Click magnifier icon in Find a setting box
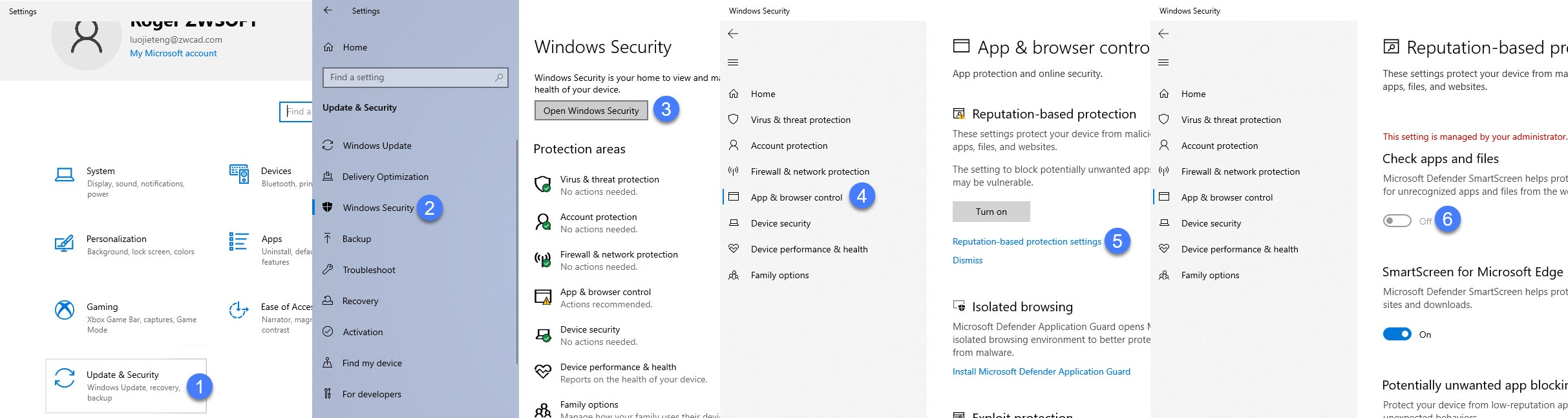1568x418 pixels. click(x=499, y=77)
